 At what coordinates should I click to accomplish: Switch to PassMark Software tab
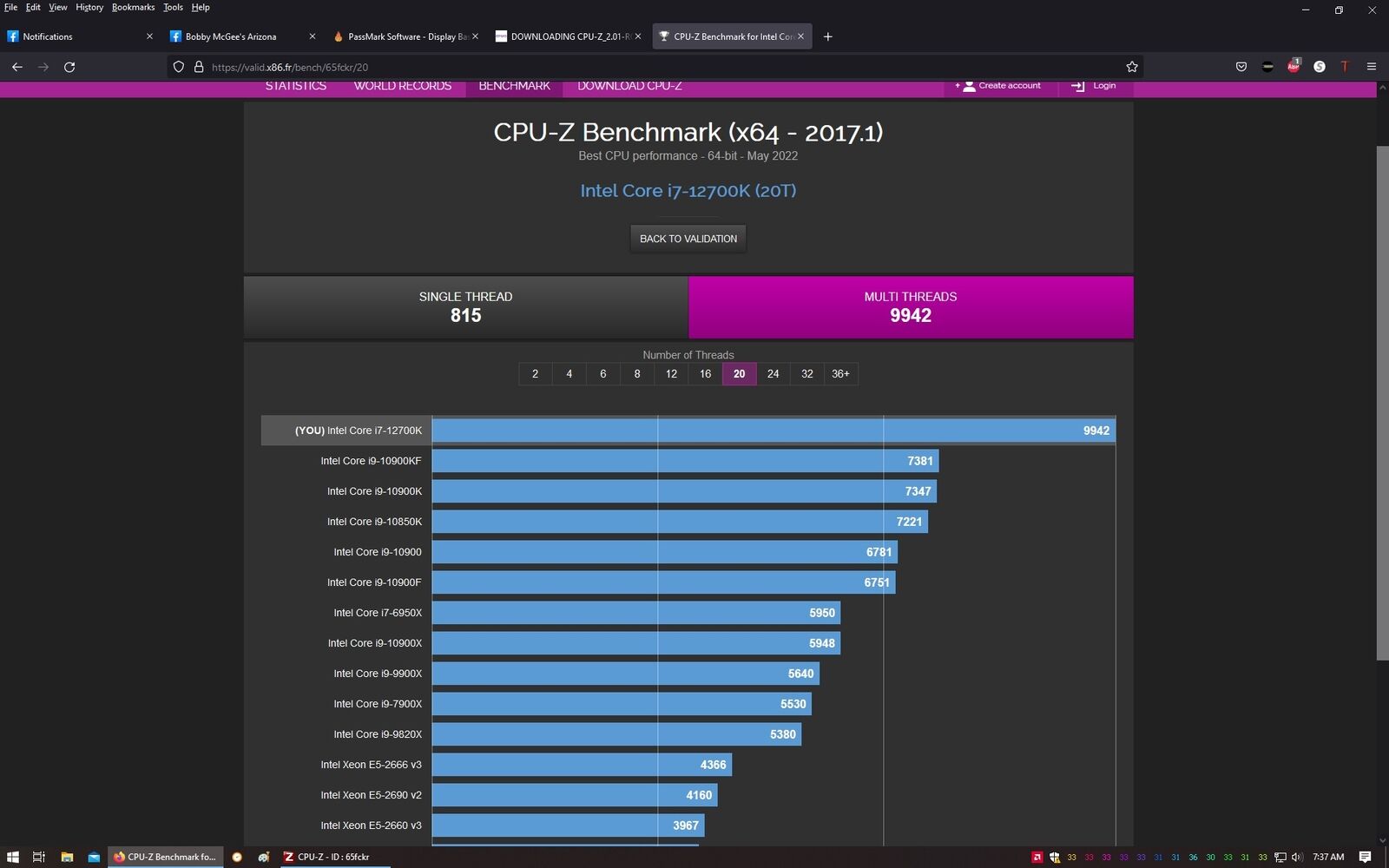pyautogui.click(x=405, y=36)
